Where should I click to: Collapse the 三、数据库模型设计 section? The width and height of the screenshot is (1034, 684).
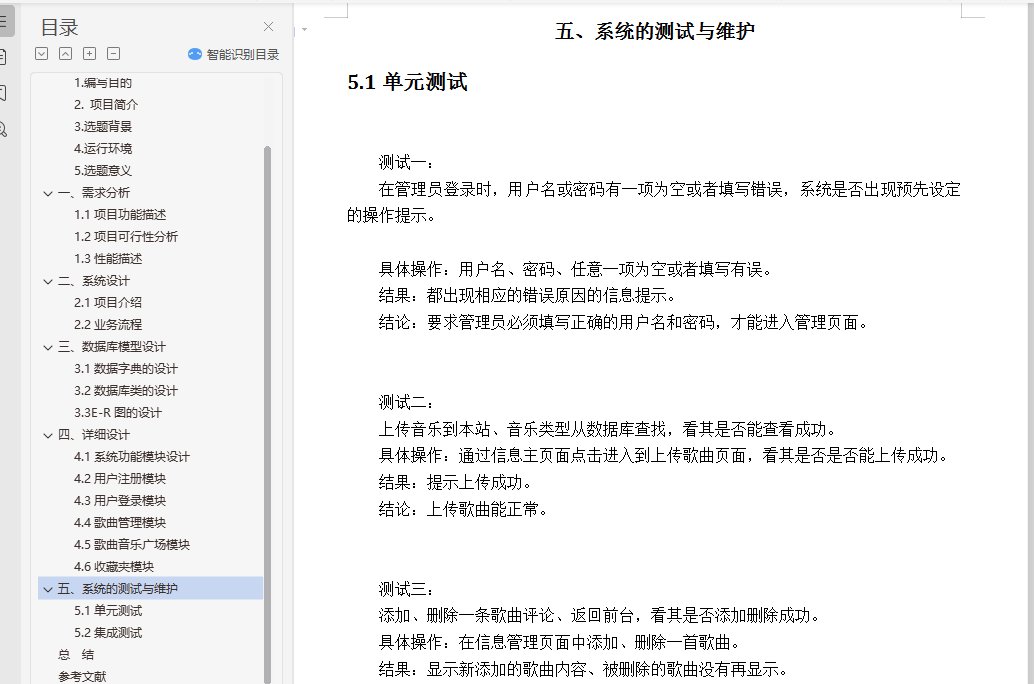47,347
